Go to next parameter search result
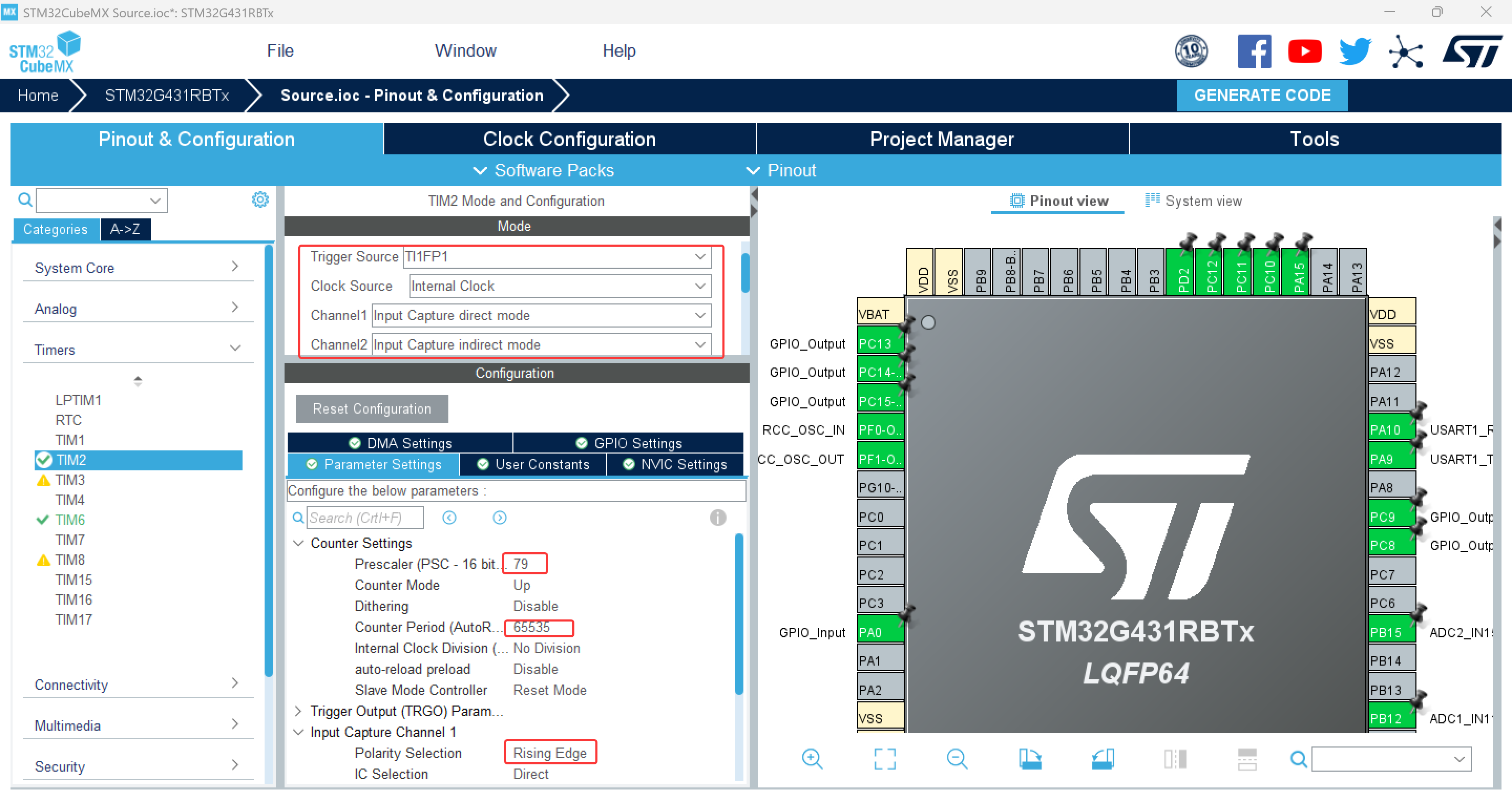 tap(499, 517)
